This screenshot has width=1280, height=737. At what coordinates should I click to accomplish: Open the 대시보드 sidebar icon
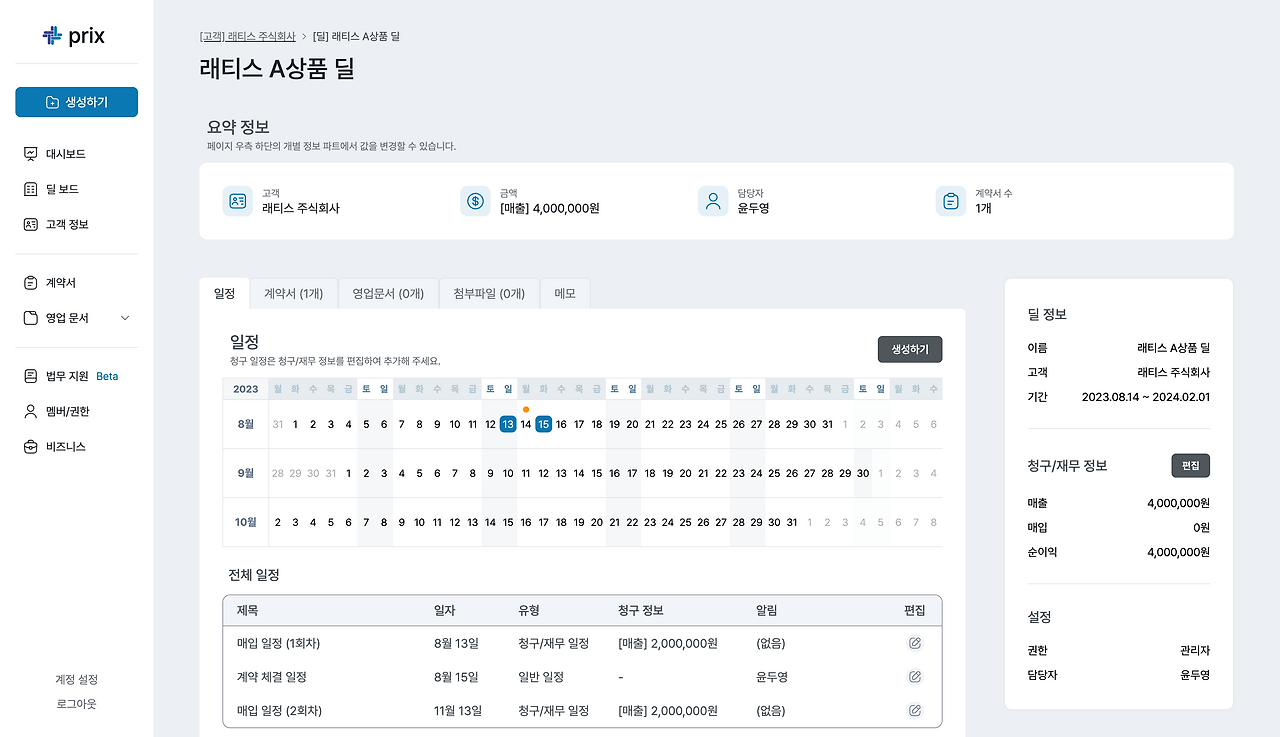click(x=30, y=153)
